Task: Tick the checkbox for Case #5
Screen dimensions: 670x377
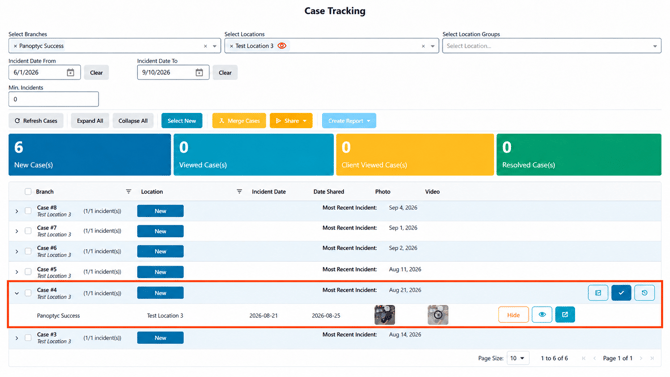Action: coord(28,272)
